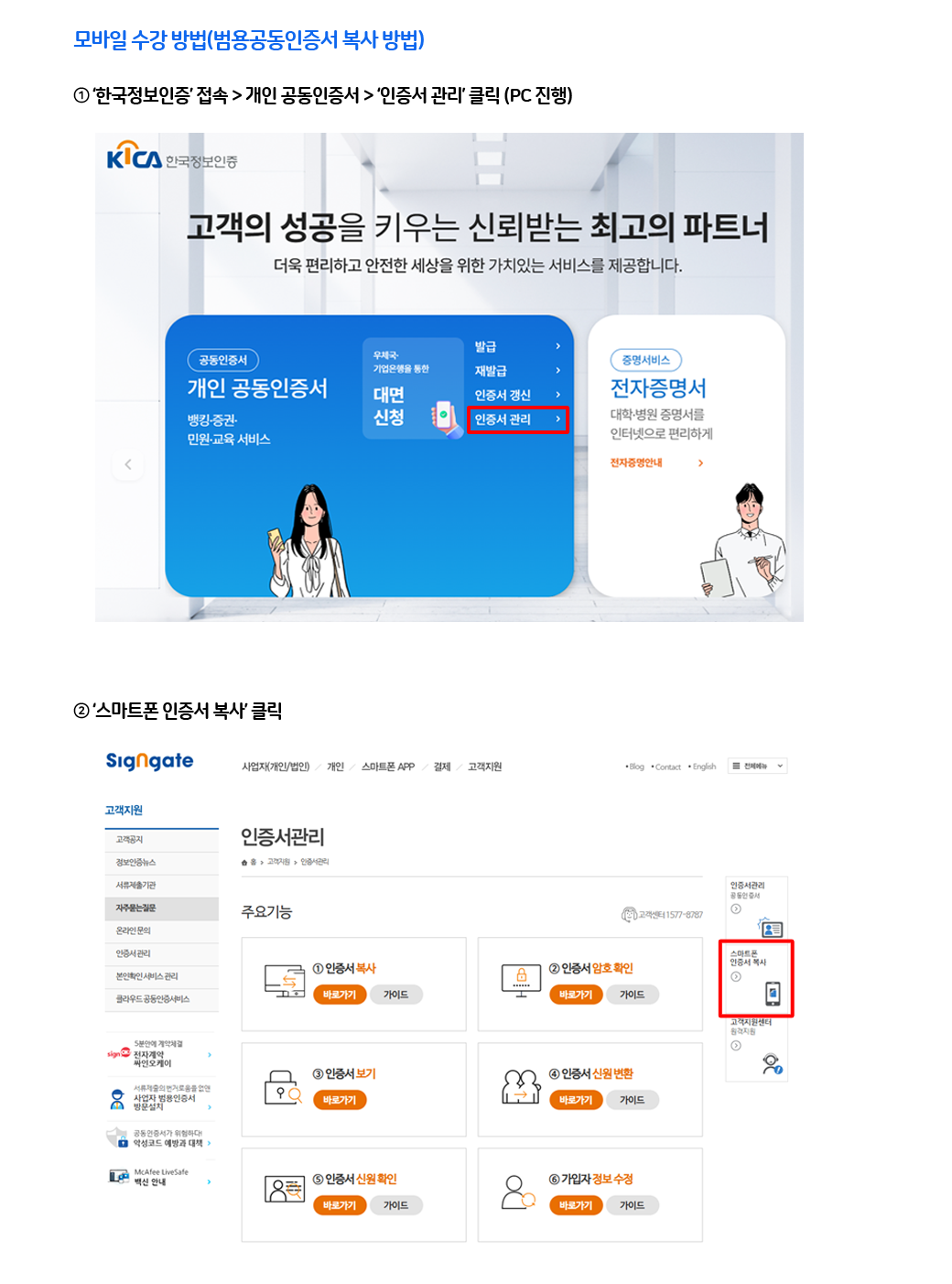Click the 가입자 정보수정 person icon
Viewport: 952px width, 1284px height.
tap(518, 1192)
